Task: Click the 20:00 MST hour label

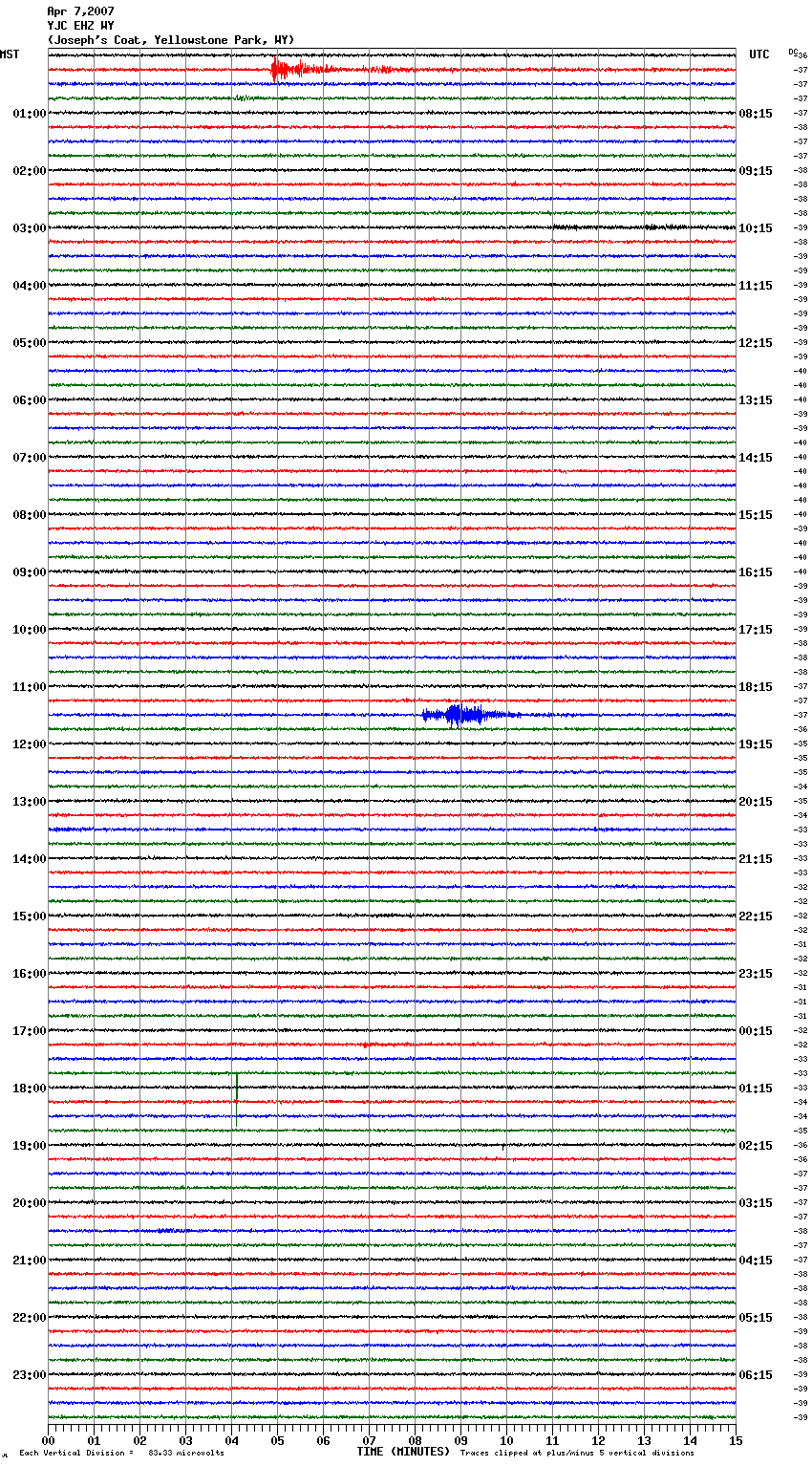Action: click(x=30, y=1203)
